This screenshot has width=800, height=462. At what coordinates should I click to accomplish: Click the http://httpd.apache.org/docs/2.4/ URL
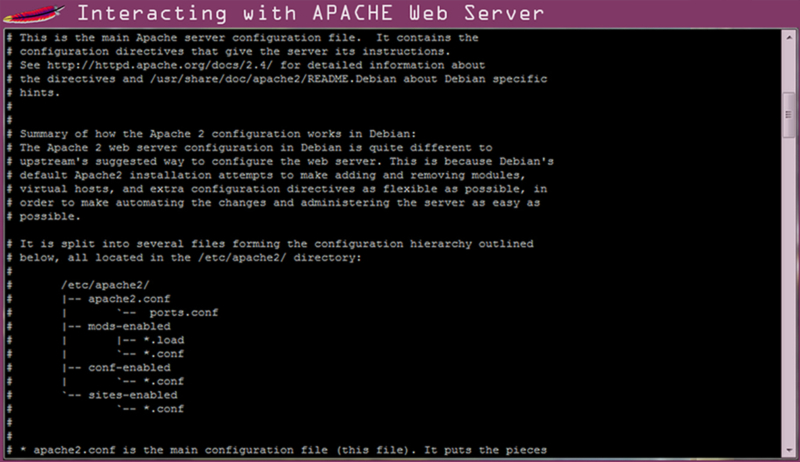click(160, 65)
